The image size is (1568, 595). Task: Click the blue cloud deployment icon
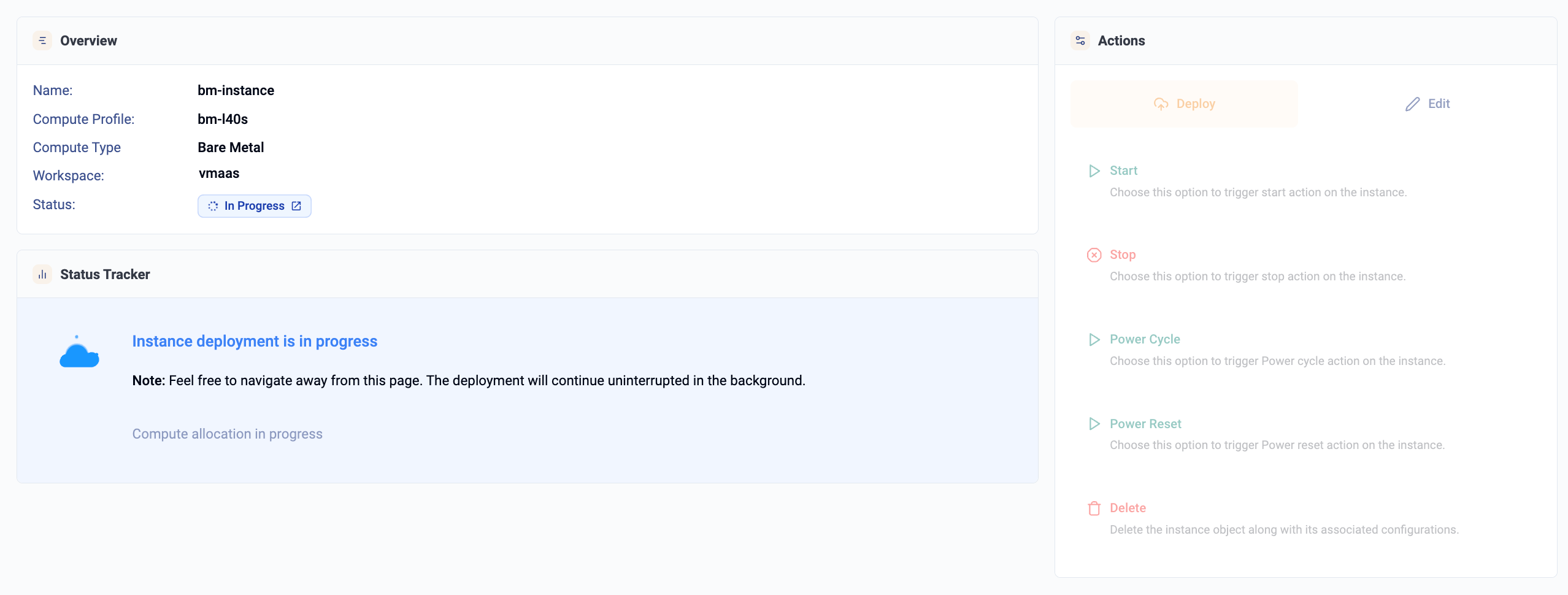pos(79,353)
